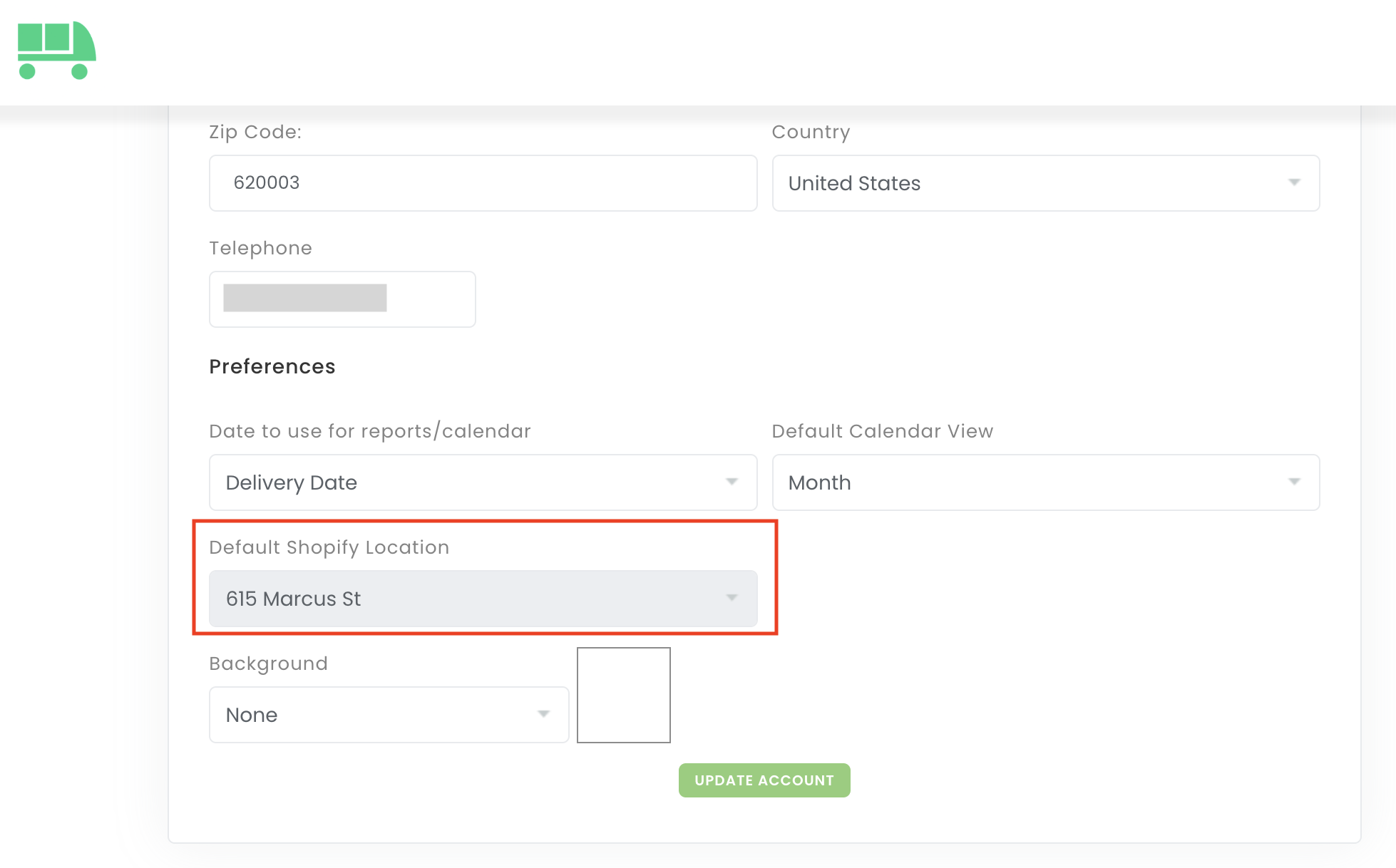Click the Default Calendar View label
Viewport: 1396px width, 868px height.
click(x=882, y=431)
